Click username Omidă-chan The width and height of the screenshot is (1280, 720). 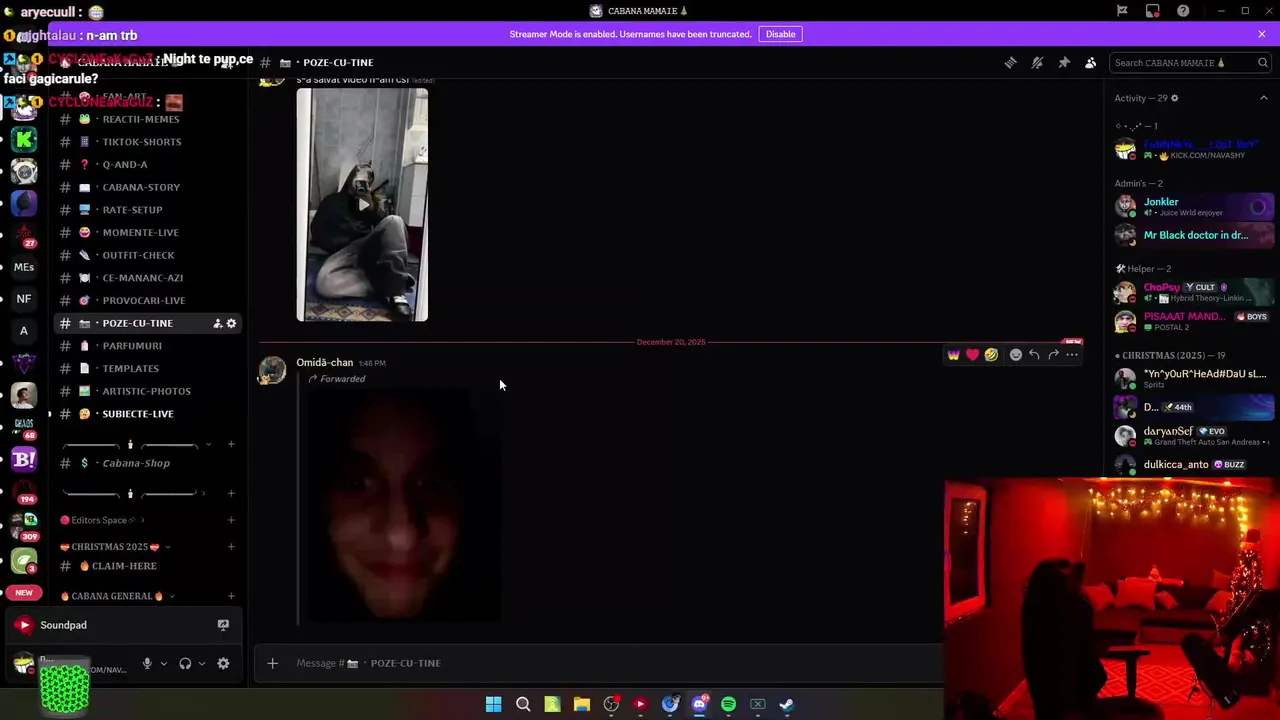tap(325, 362)
